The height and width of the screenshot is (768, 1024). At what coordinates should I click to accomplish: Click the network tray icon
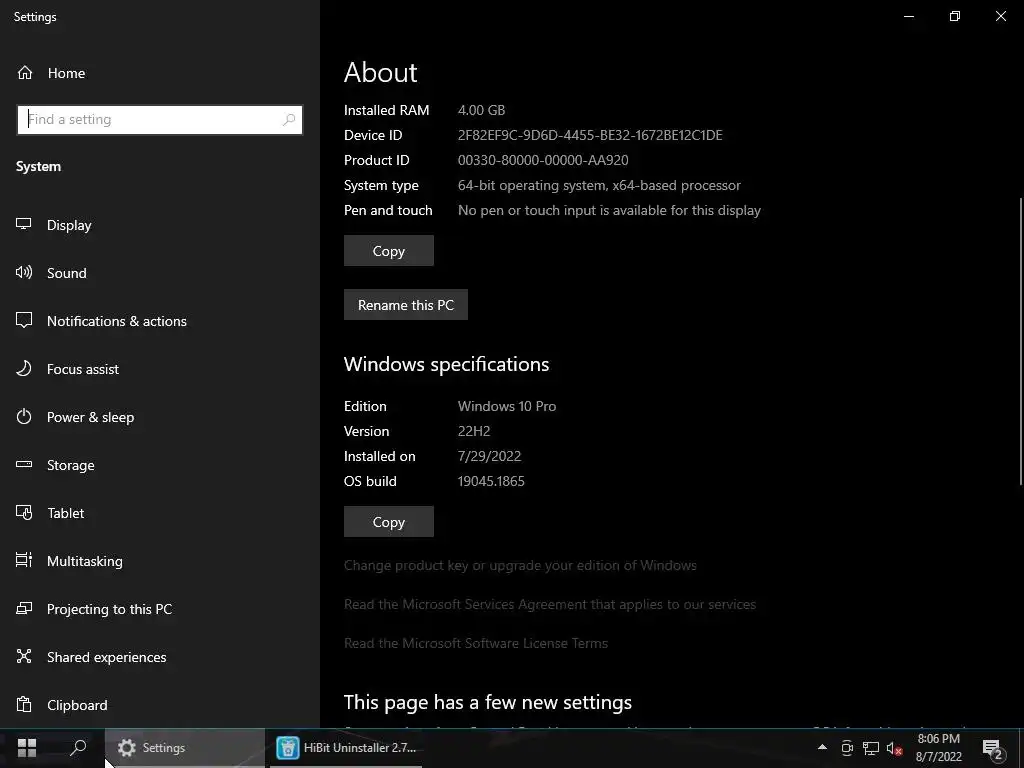pos(871,748)
